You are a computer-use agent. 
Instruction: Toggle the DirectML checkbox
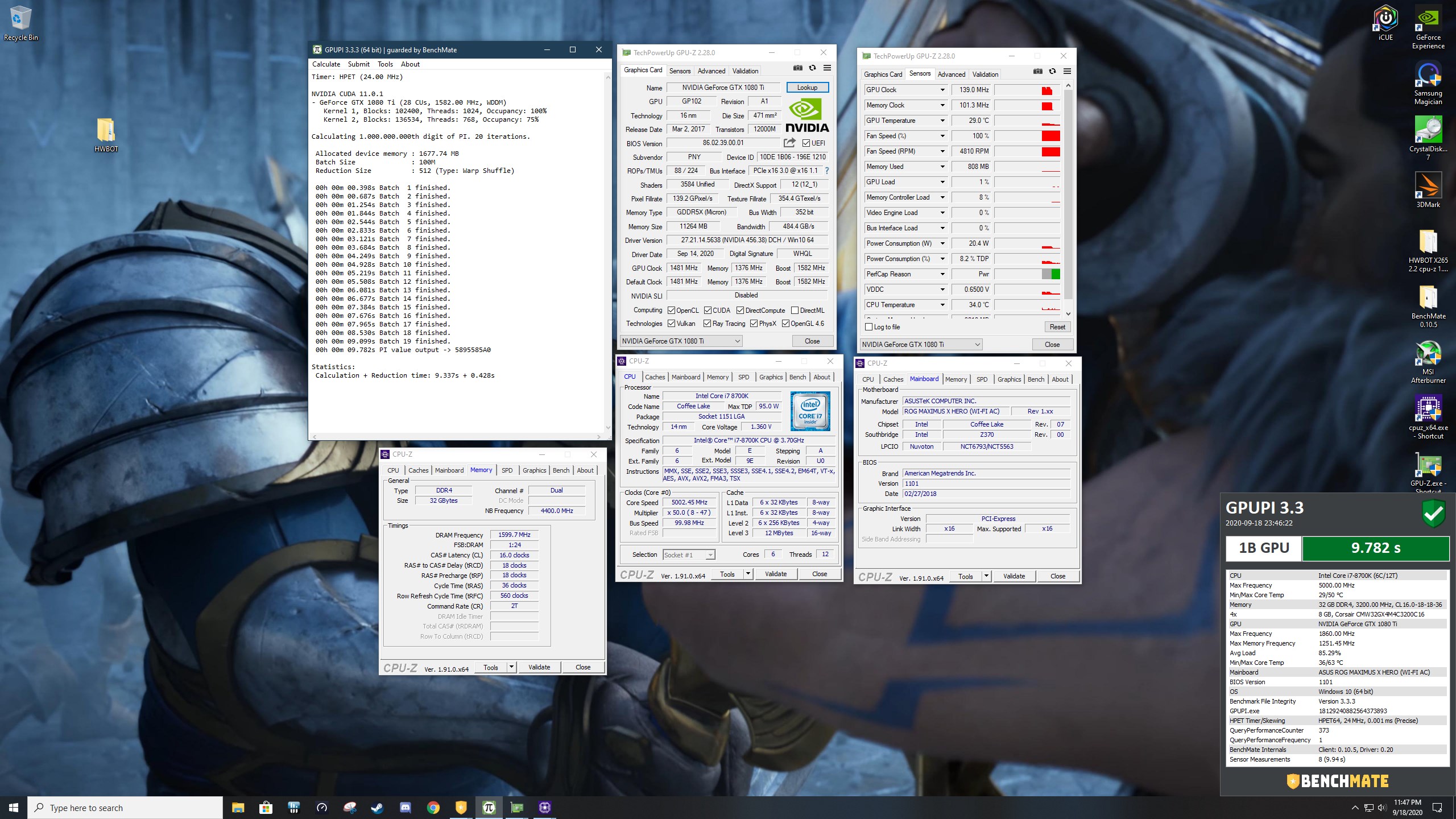pyautogui.click(x=795, y=311)
